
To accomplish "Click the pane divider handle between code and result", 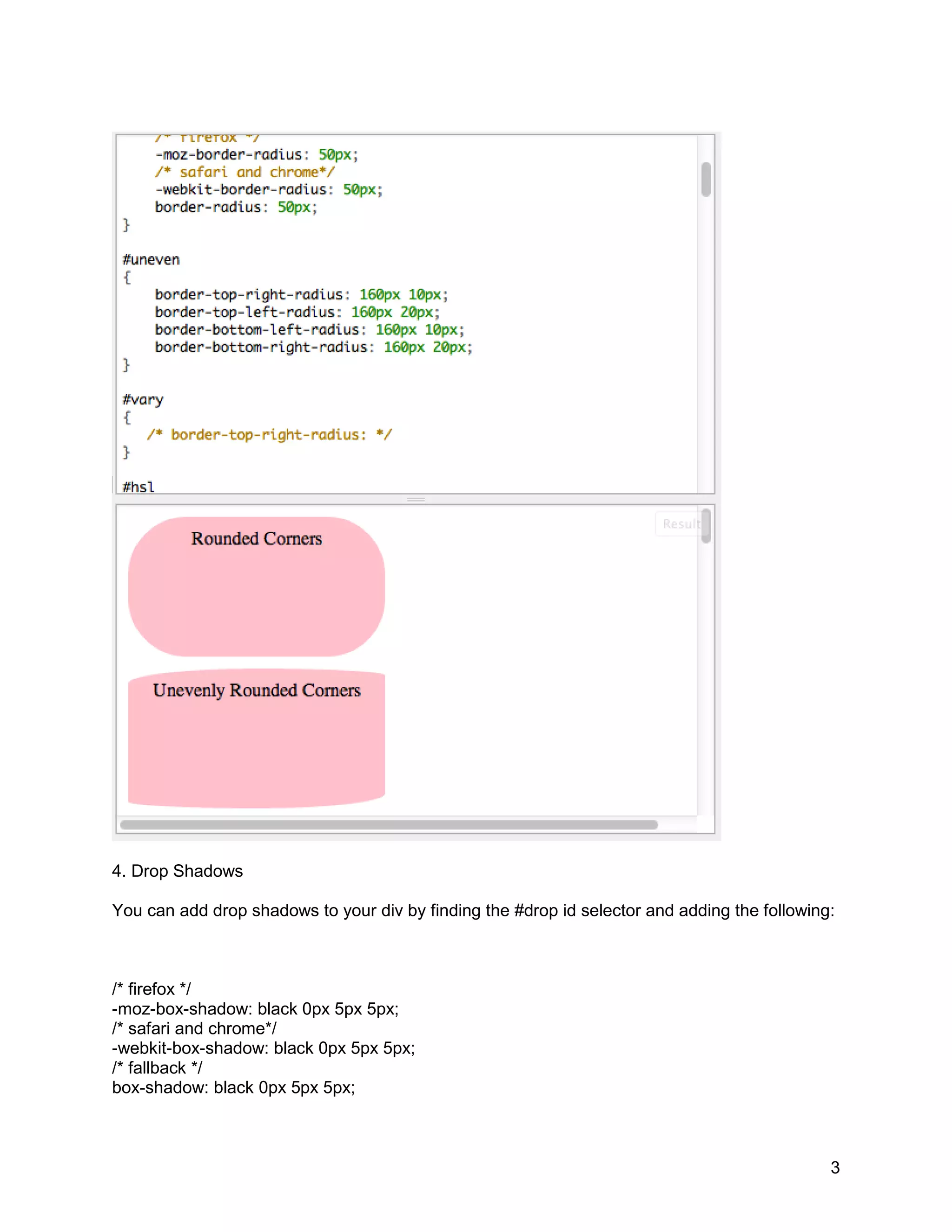I will [x=416, y=500].
